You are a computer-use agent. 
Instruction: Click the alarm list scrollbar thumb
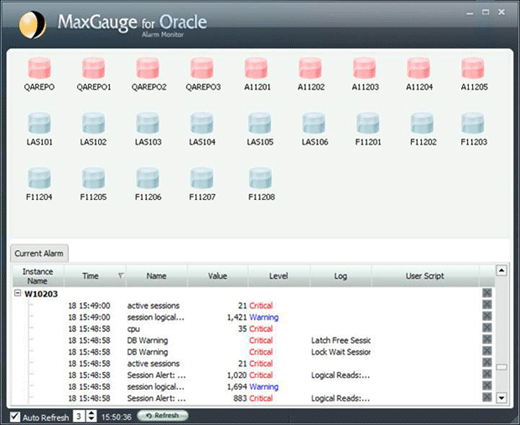[x=501, y=367]
